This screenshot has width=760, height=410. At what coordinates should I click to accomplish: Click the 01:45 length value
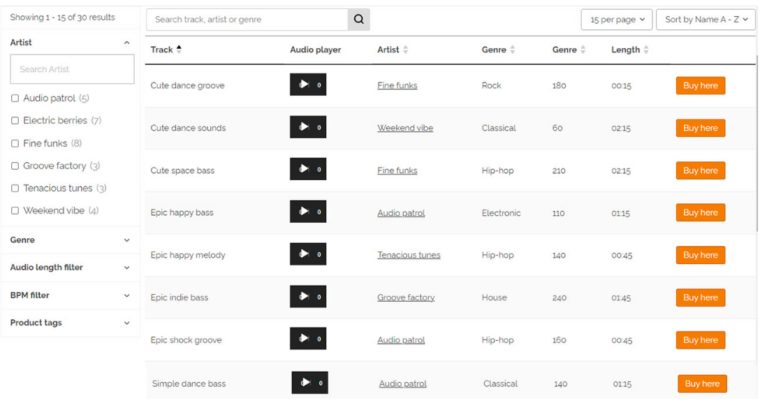[x=621, y=298]
